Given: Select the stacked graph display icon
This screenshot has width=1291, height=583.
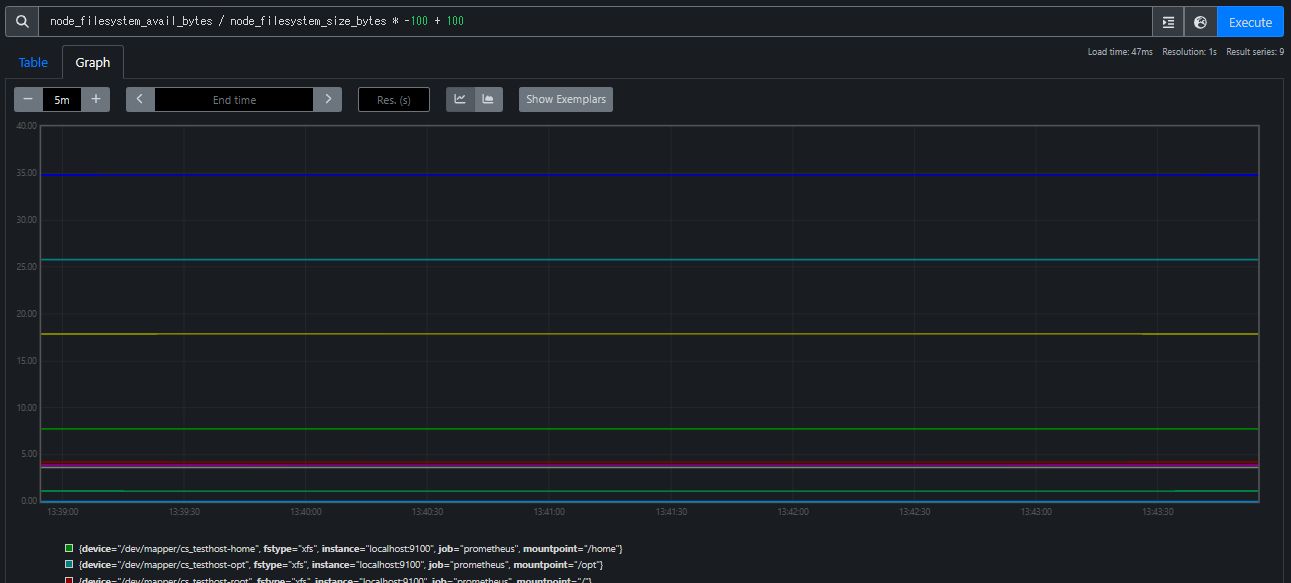Looking at the screenshot, I should (x=487, y=99).
